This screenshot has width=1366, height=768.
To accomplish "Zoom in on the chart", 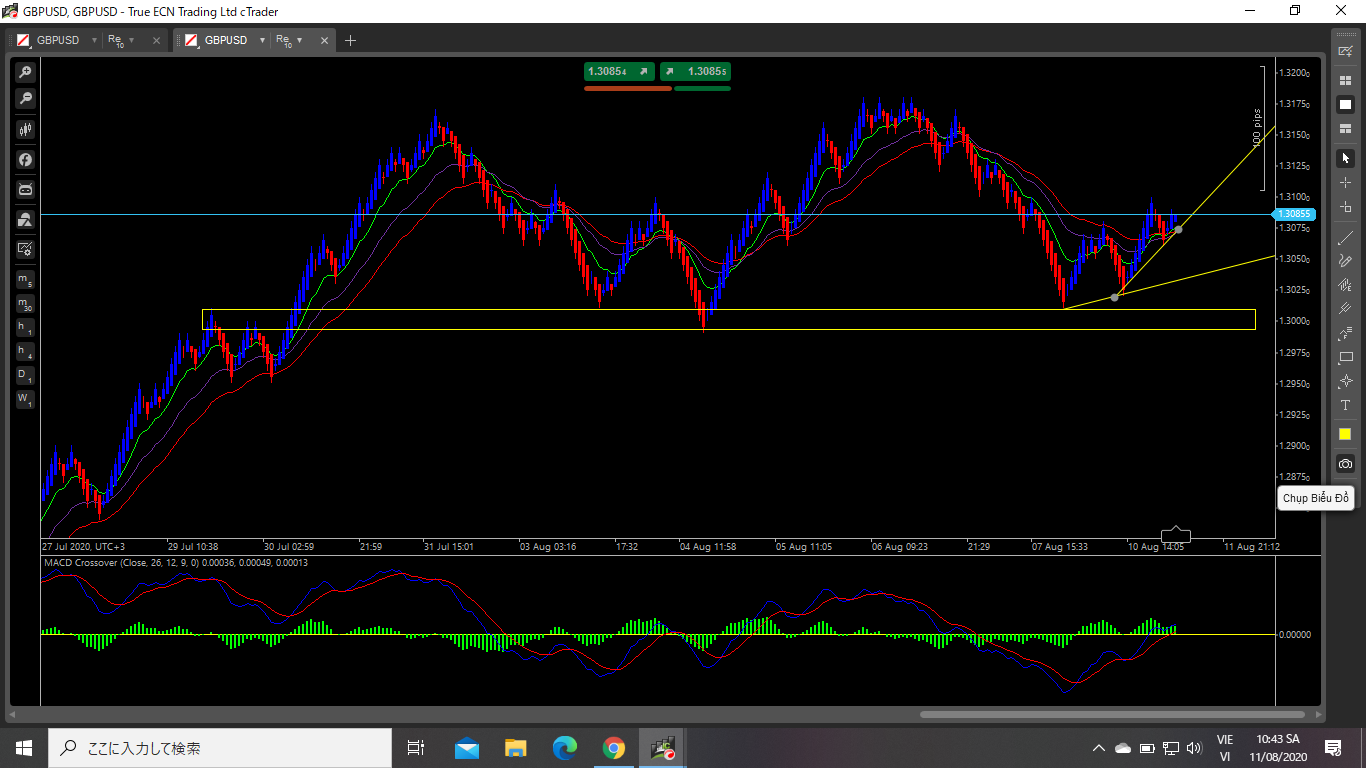I will pyautogui.click(x=25, y=72).
